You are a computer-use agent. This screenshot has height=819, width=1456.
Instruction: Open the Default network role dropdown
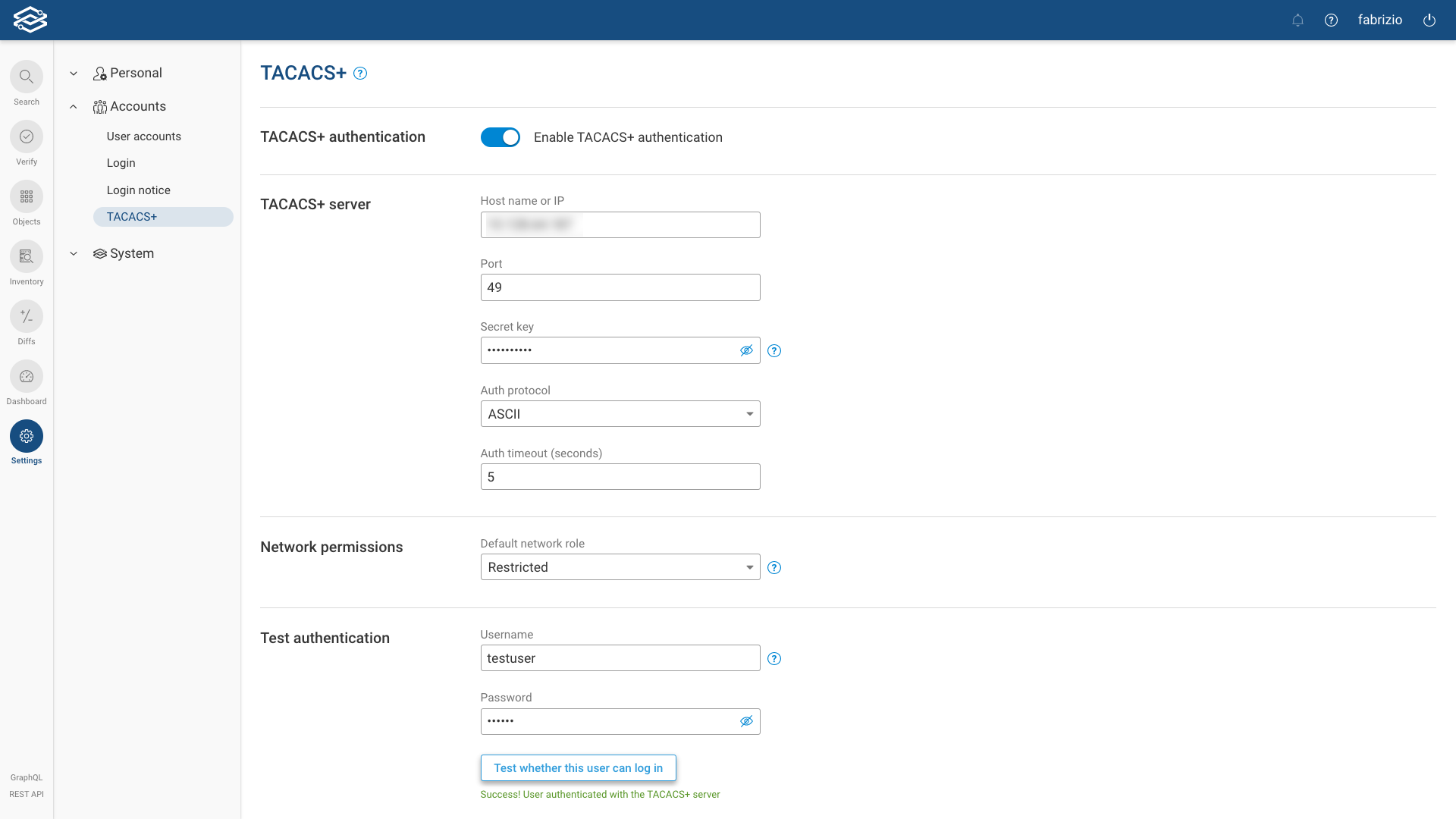click(620, 567)
